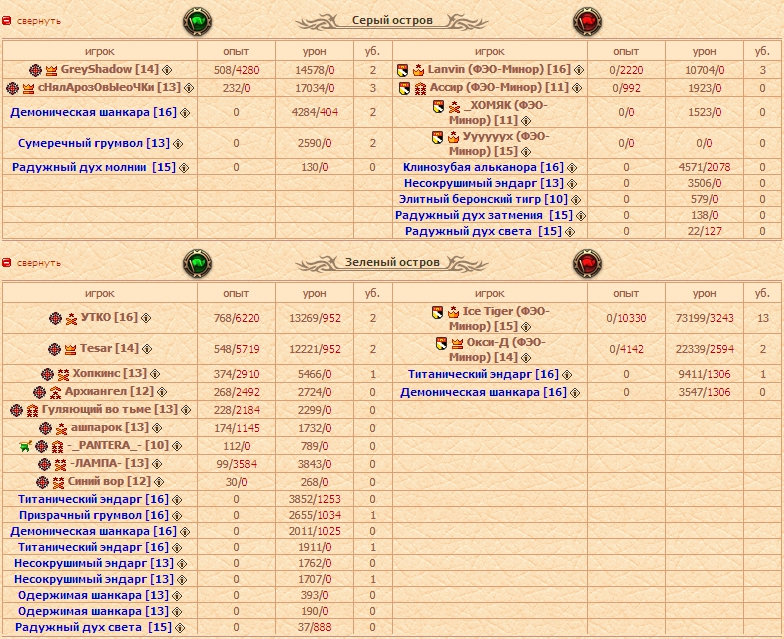Open player -_PANTERA_- [10] profile
The width and height of the screenshot is (784, 639).
pyautogui.click(x=118, y=446)
